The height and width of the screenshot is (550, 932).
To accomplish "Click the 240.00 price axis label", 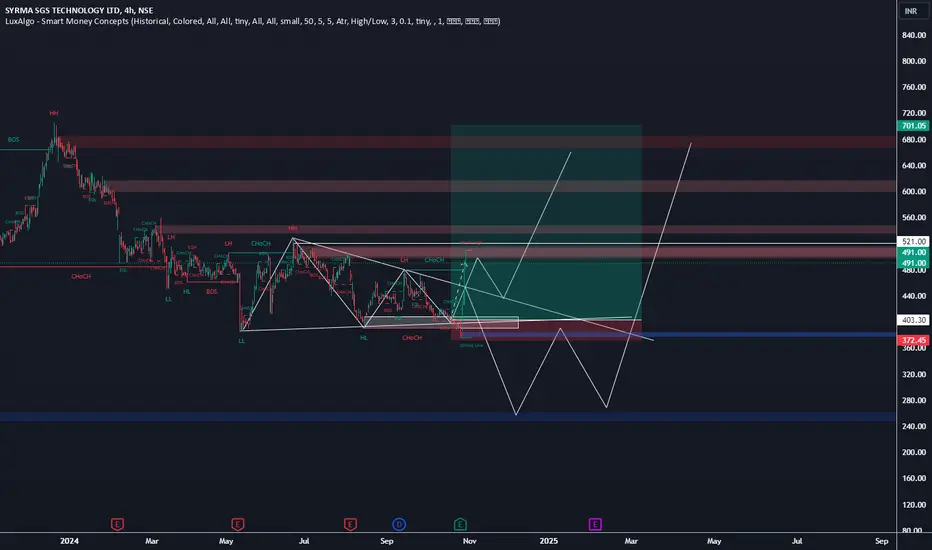I will (914, 426).
